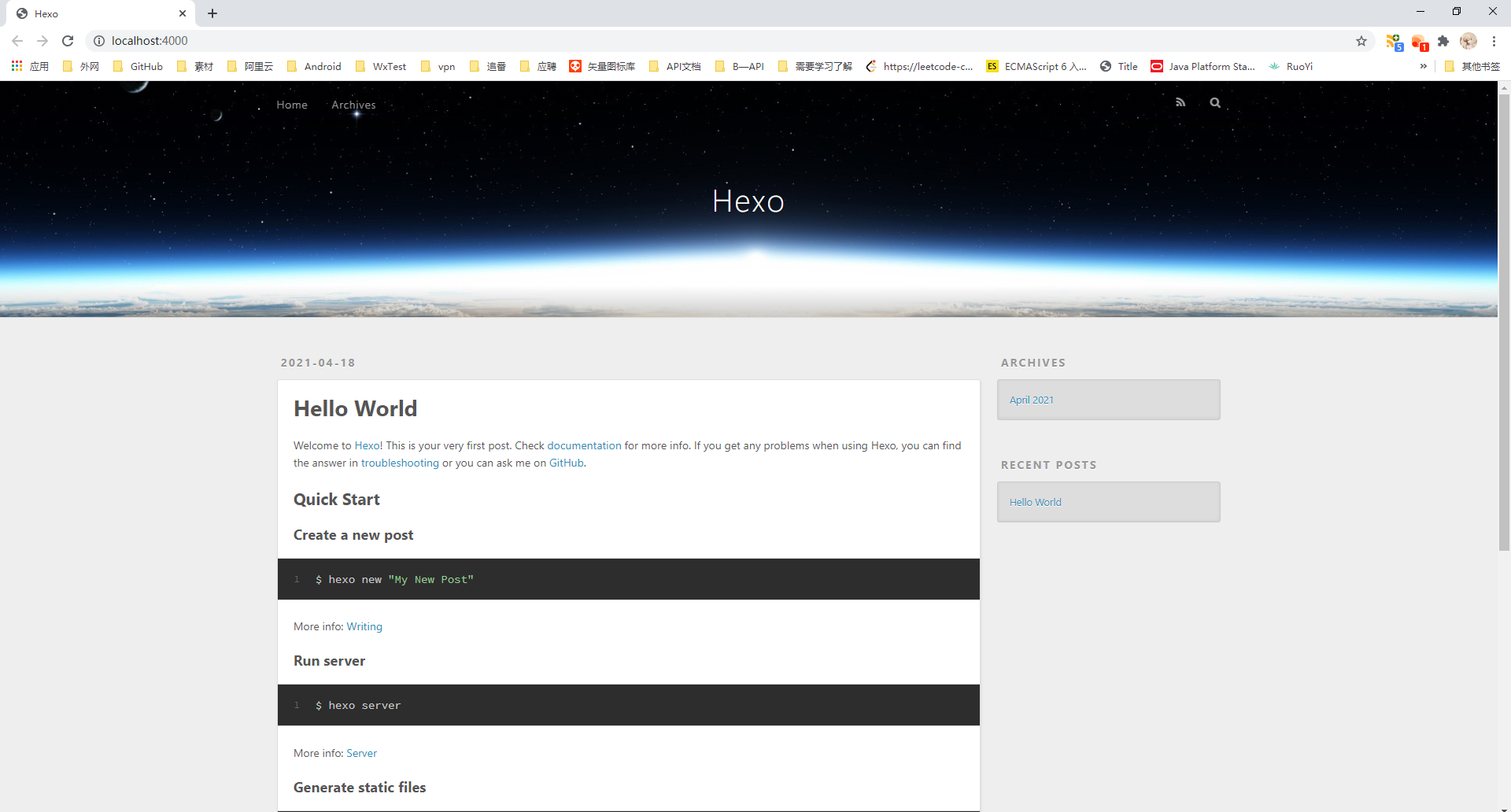View site information icon in address bar
The image size is (1511, 812).
[x=99, y=41]
